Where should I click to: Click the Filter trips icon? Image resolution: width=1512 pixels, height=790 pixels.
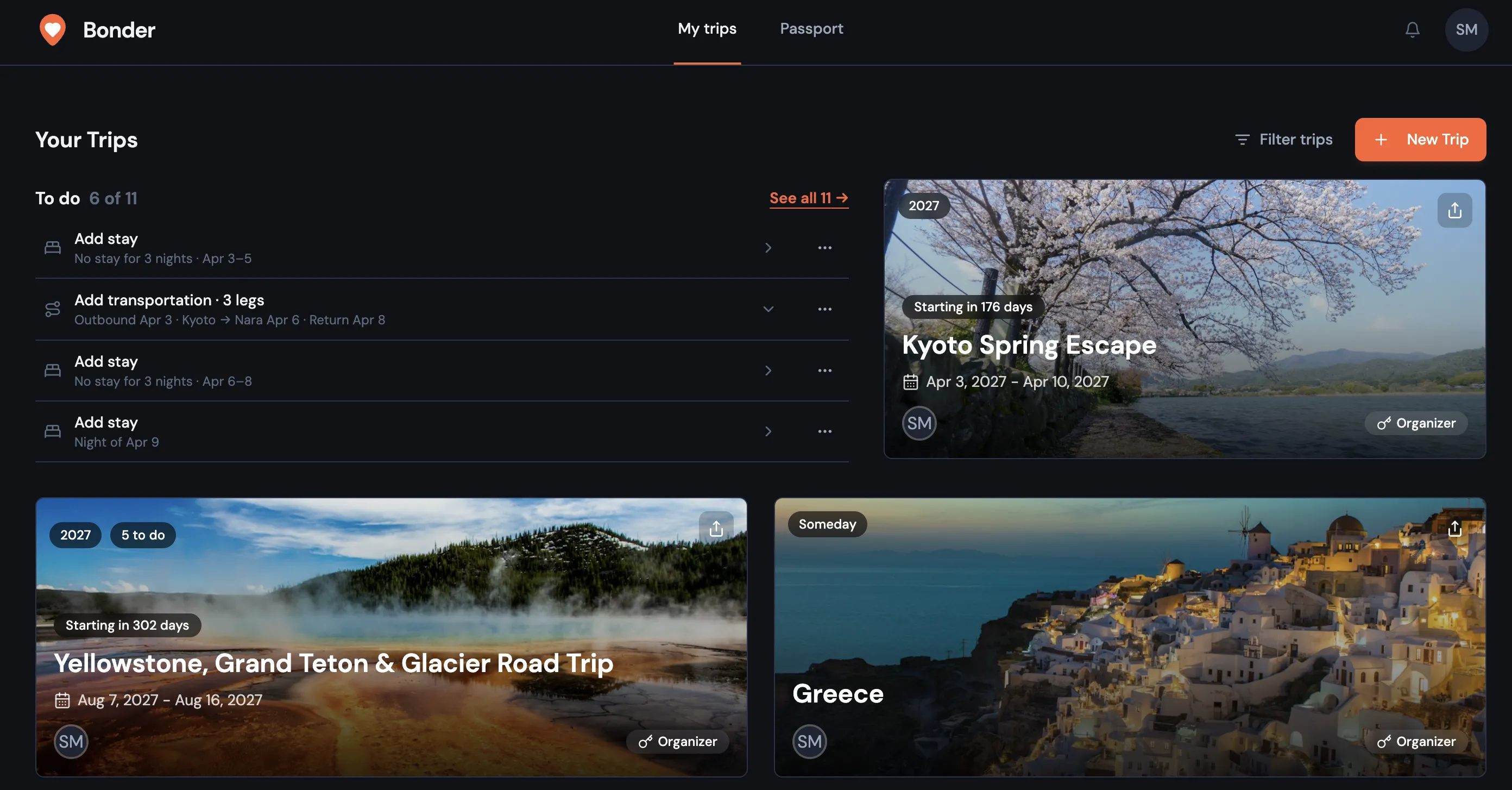[x=1242, y=139]
